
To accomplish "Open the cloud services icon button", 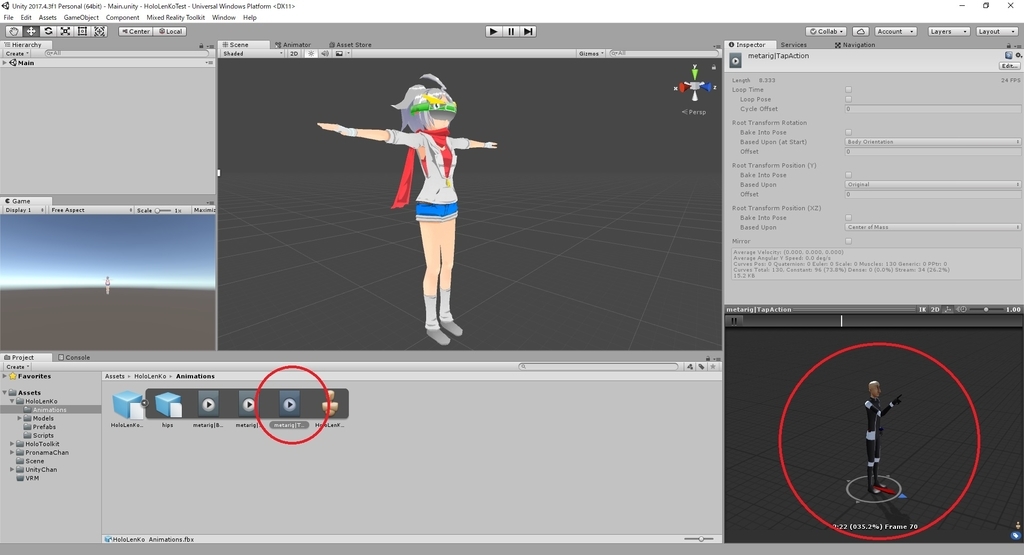I will coord(861,31).
